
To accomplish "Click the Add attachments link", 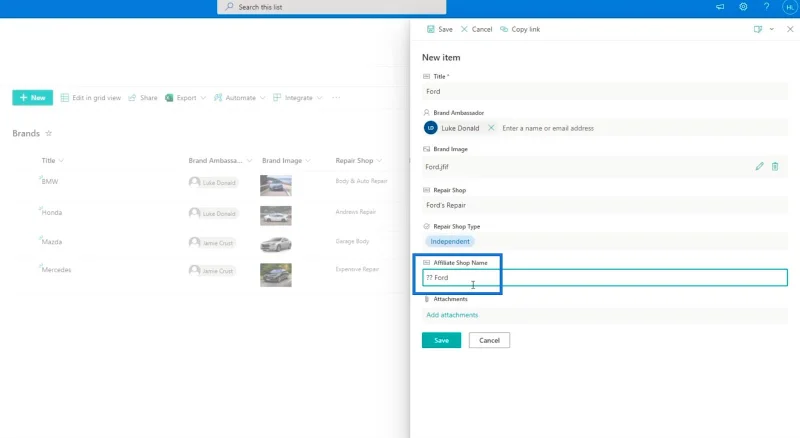I will point(452,315).
